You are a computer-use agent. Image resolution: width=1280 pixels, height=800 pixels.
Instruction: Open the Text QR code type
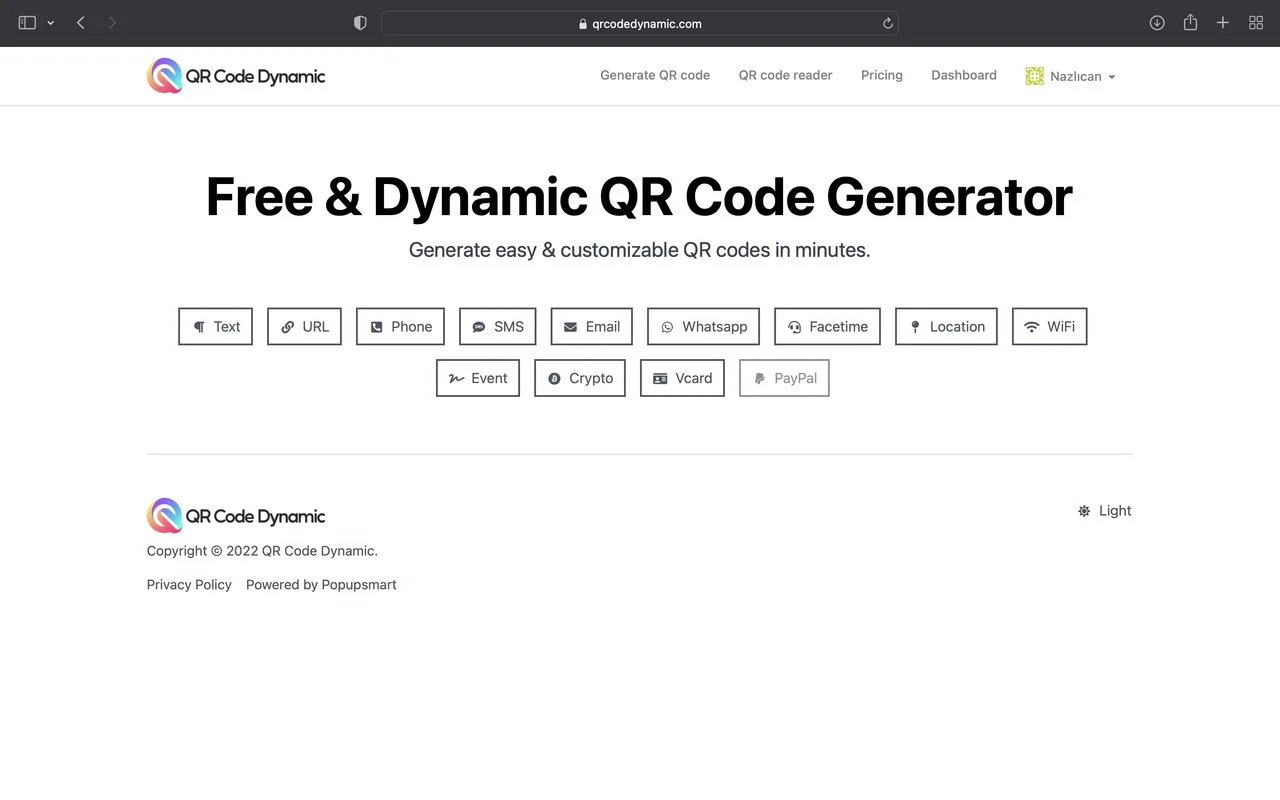(x=216, y=326)
